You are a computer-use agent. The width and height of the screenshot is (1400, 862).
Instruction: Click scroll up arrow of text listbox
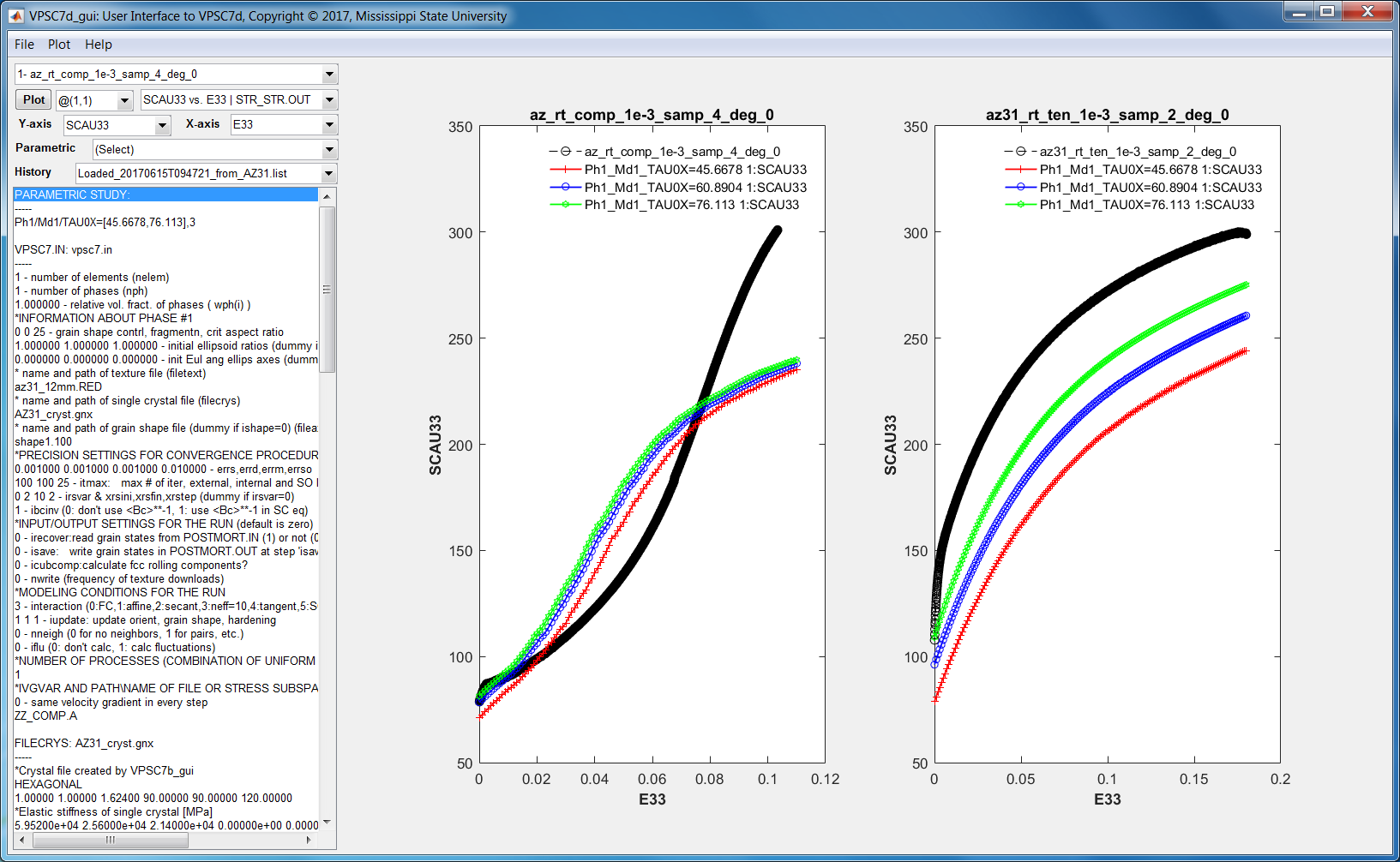point(327,196)
